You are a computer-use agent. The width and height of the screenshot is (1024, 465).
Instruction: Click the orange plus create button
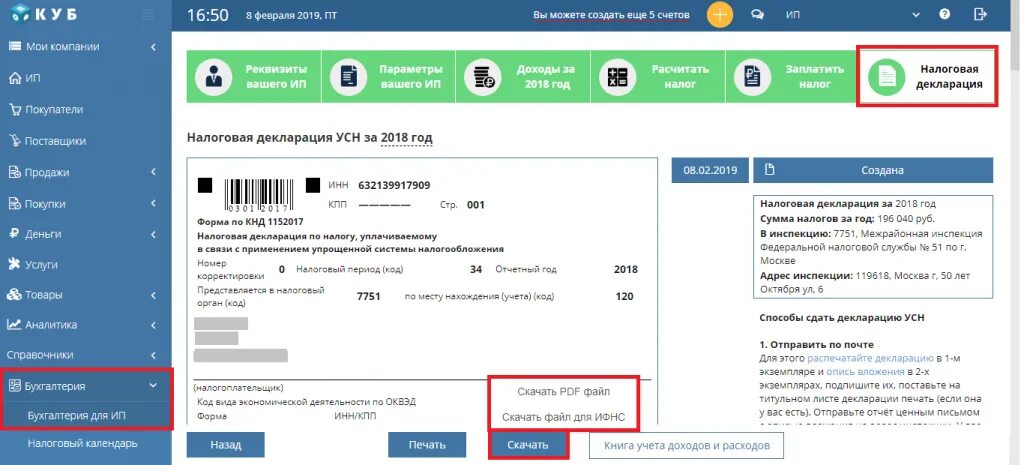[x=719, y=14]
